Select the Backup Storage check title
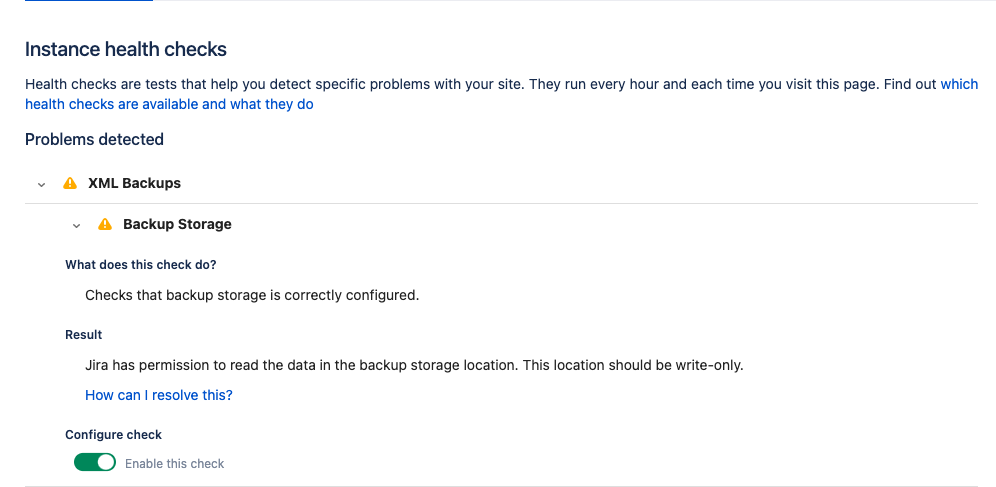 (x=177, y=224)
